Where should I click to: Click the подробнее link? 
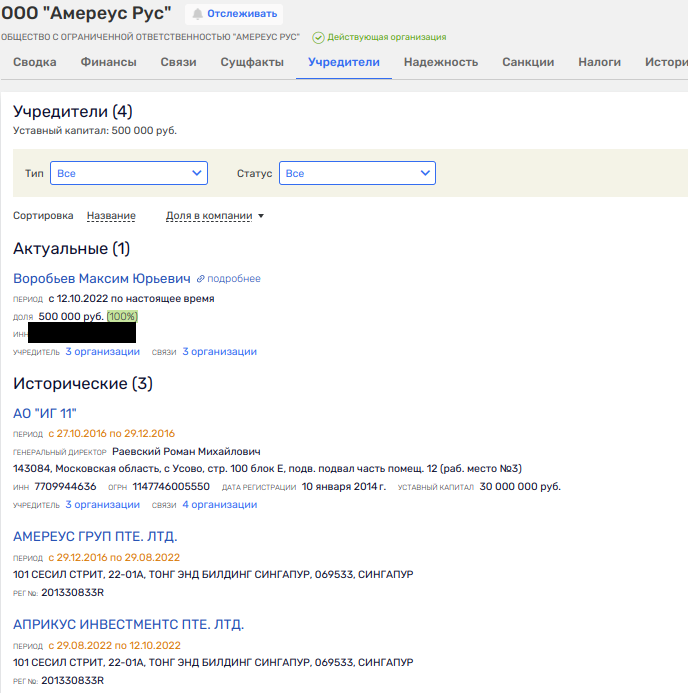(234, 278)
